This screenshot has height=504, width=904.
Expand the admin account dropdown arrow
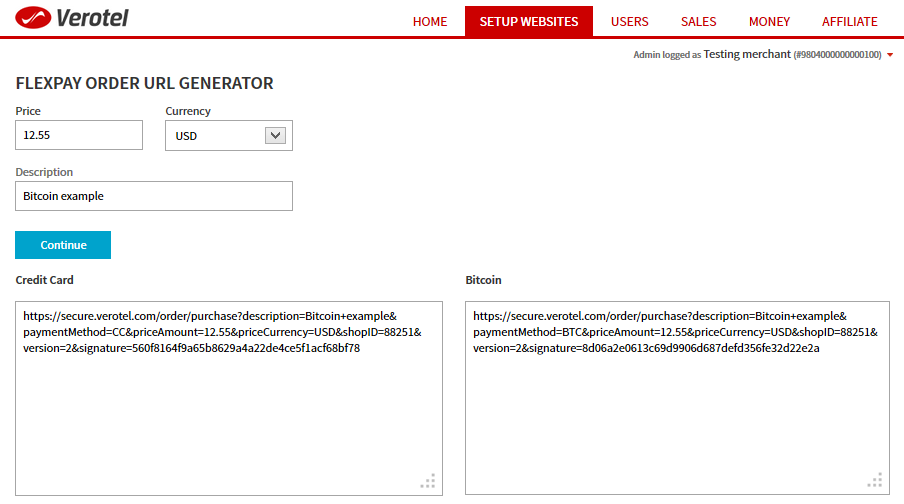pyautogui.click(x=890, y=55)
